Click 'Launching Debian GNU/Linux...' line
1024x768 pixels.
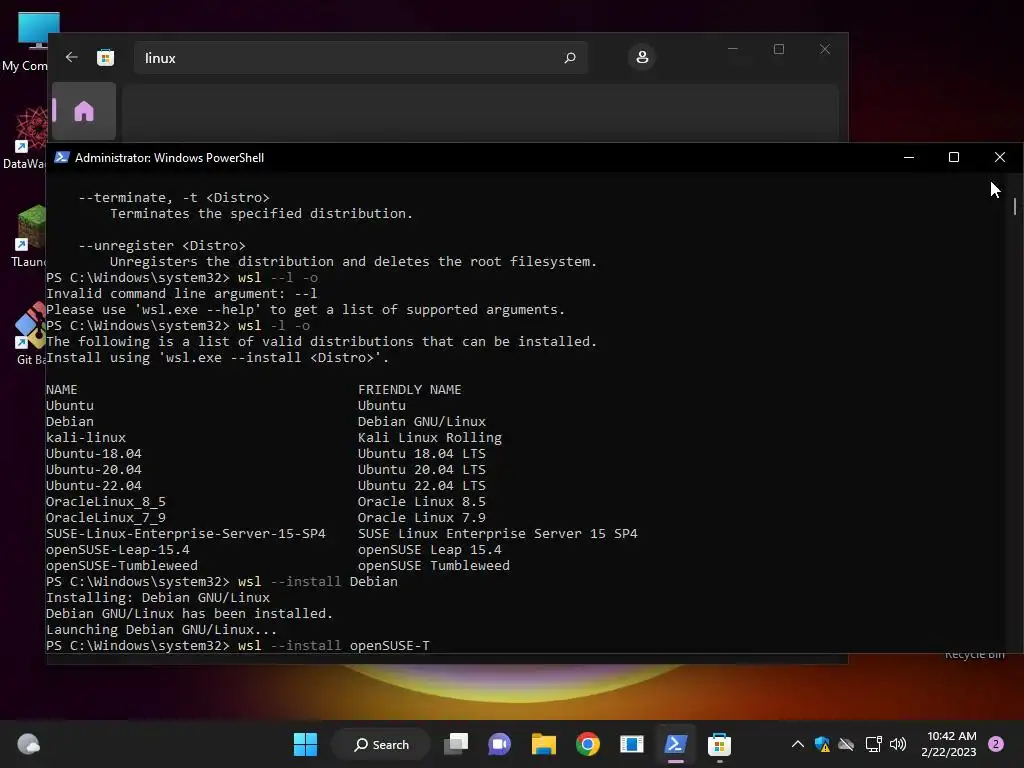(x=161, y=630)
